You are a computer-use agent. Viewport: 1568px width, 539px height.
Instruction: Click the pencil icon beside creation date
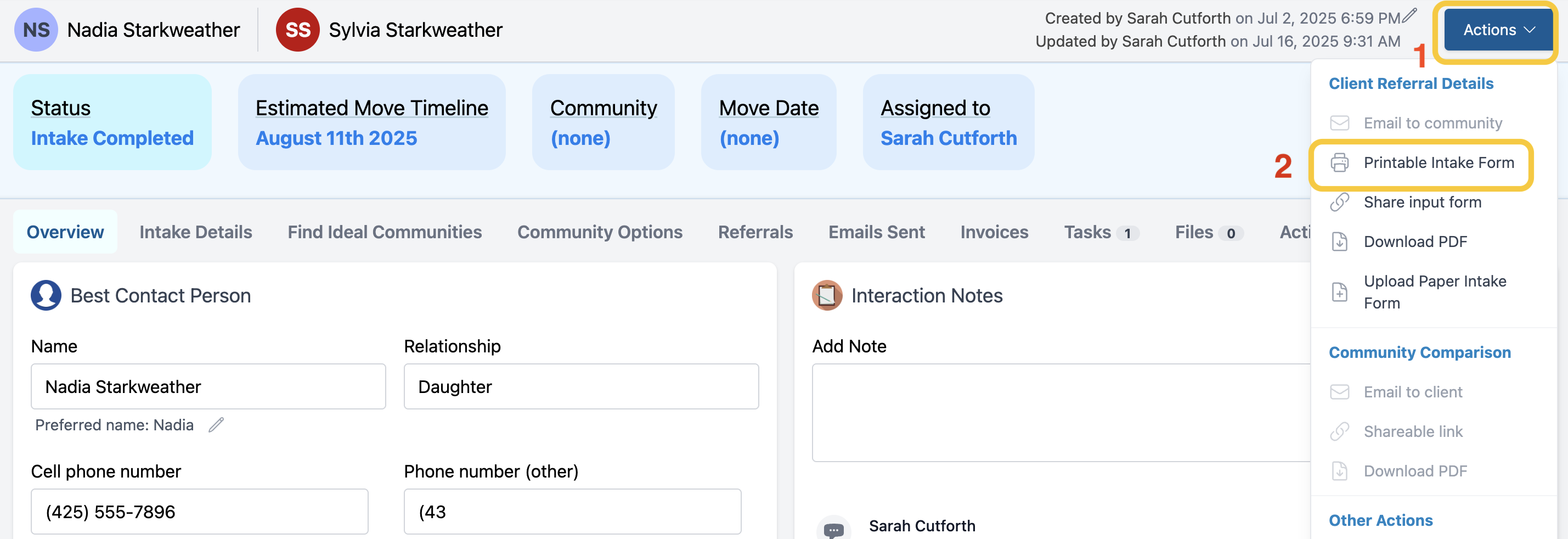tap(1410, 16)
